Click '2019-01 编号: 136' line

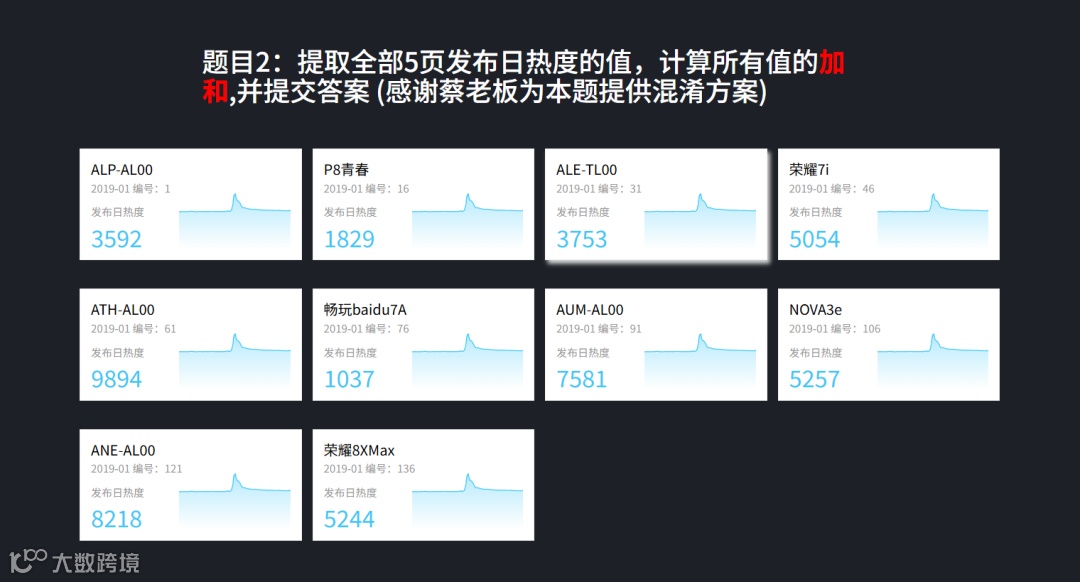click(x=370, y=469)
